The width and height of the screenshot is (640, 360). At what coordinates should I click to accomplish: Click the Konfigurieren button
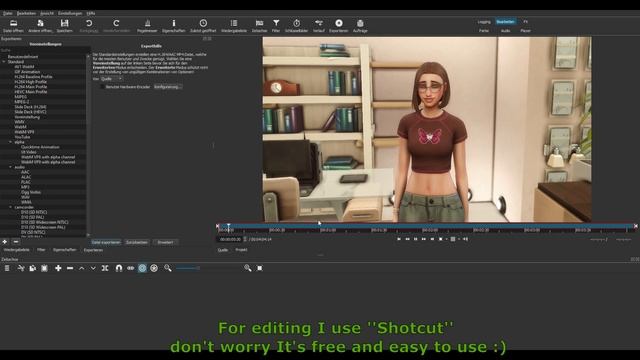pyautogui.click(x=168, y=87)
